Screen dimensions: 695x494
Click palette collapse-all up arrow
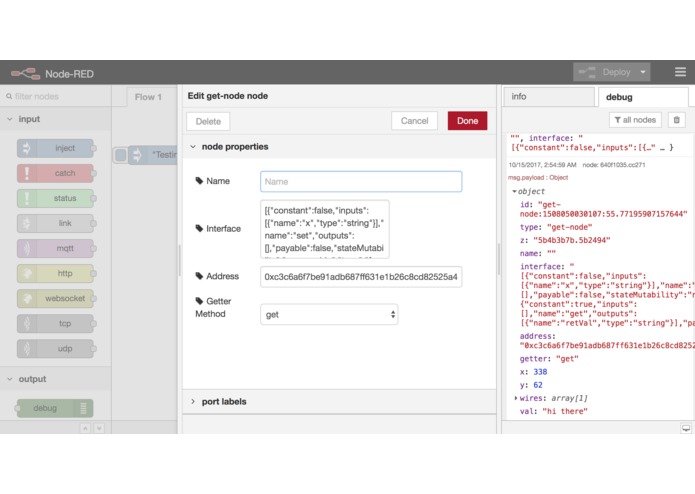[85, 428]
